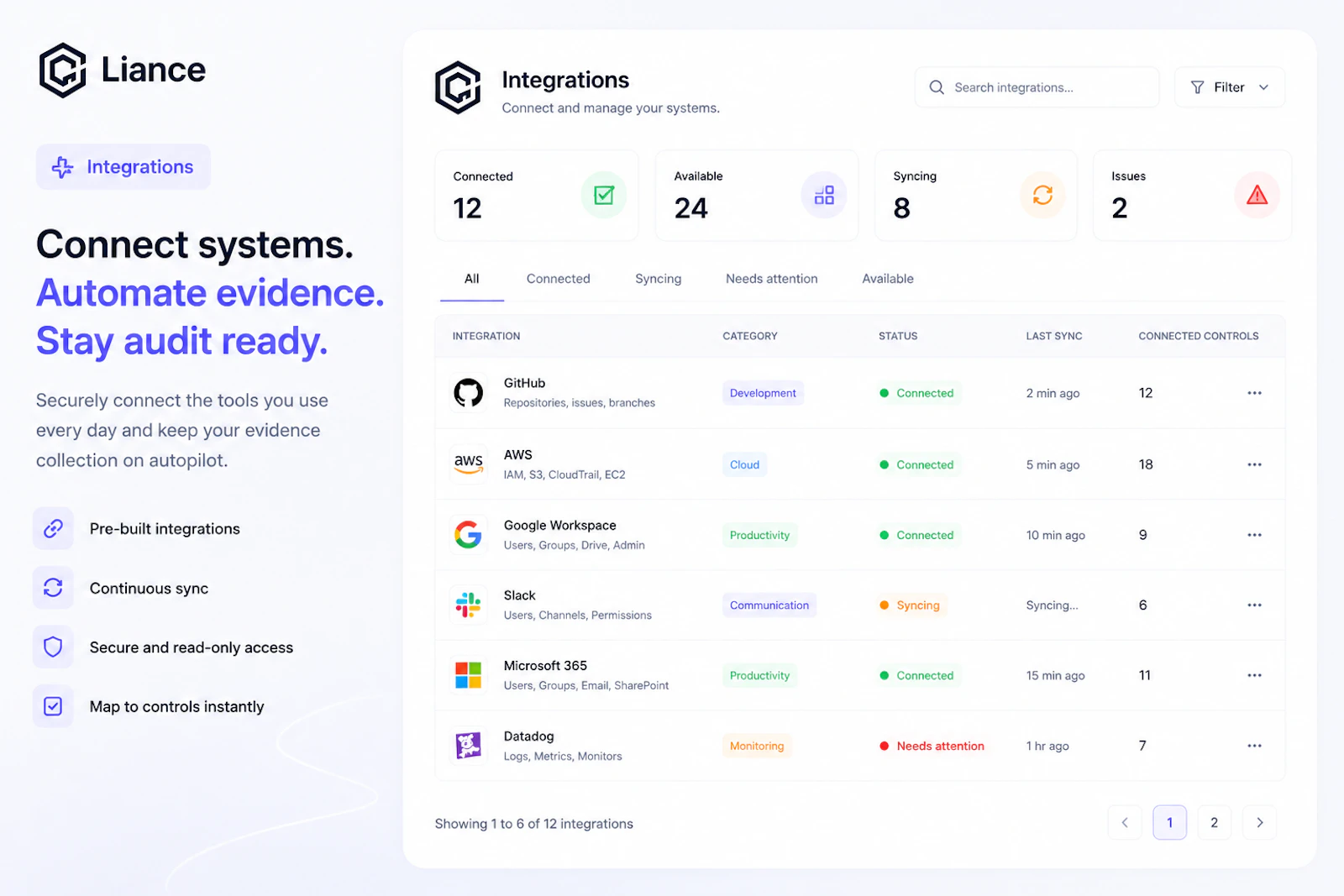The width and height of the screenshot is (1344, 896).
Task: Click the Issues warning triangle icon
Action: [x=1257, y=195]
